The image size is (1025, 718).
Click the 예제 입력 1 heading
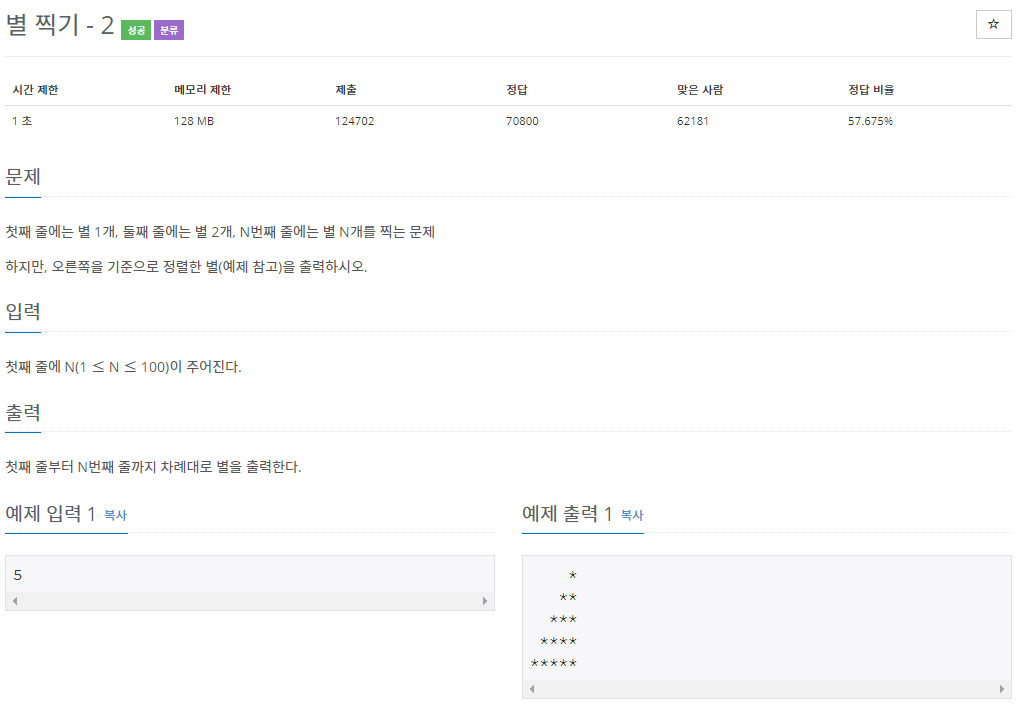click(50, 514)
